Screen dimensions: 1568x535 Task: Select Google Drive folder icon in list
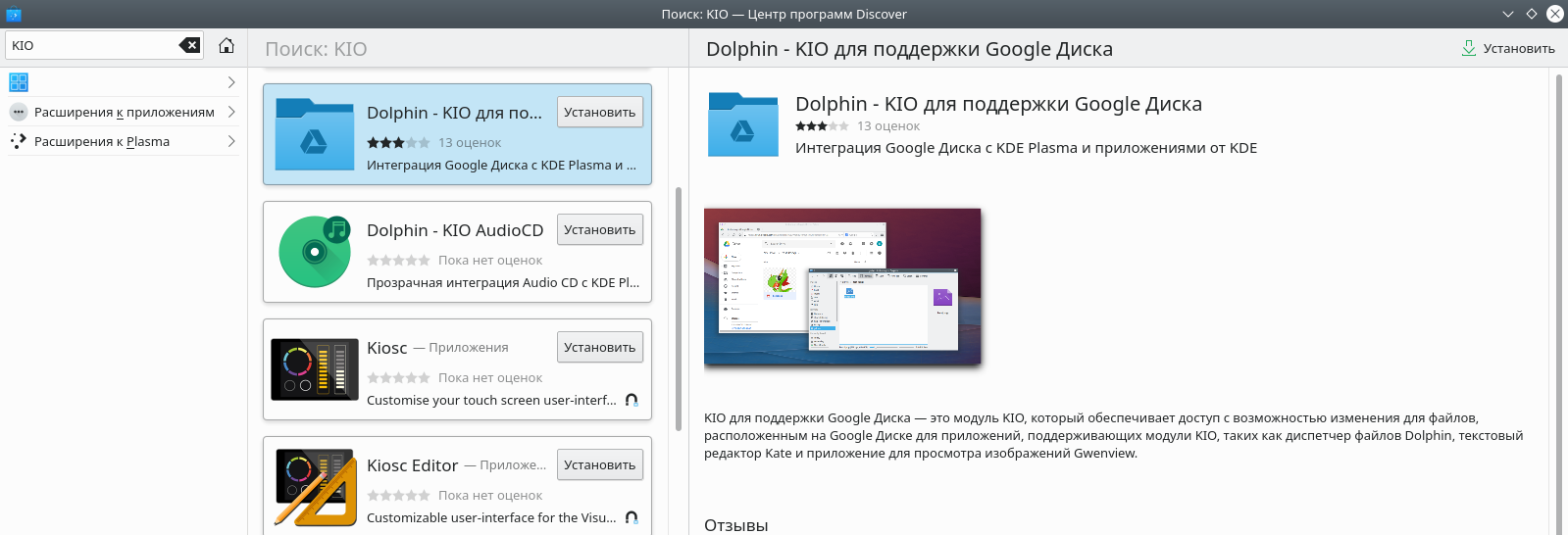pos(315,134)
